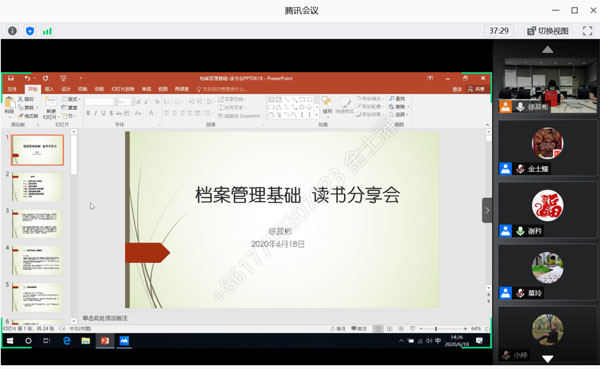The image size is (600, 369).
Task: Check the green network signal icon
Action: point(47,31)
